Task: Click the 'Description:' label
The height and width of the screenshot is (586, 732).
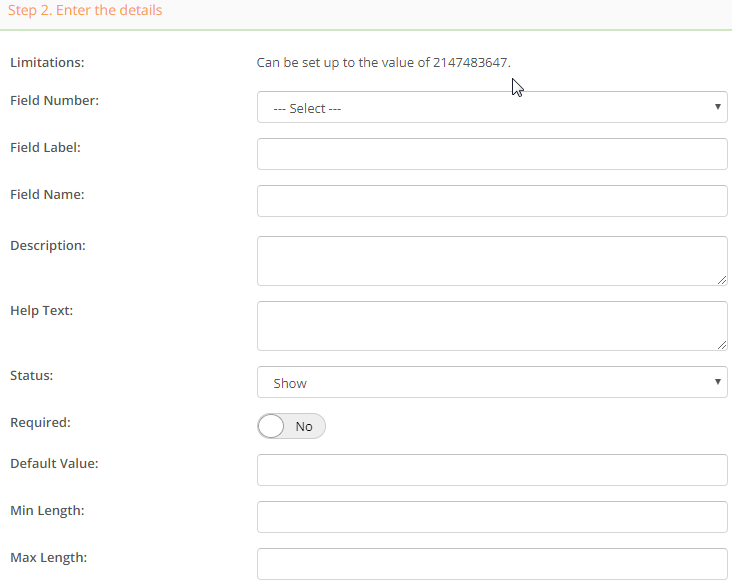Action: click(47, 245)
